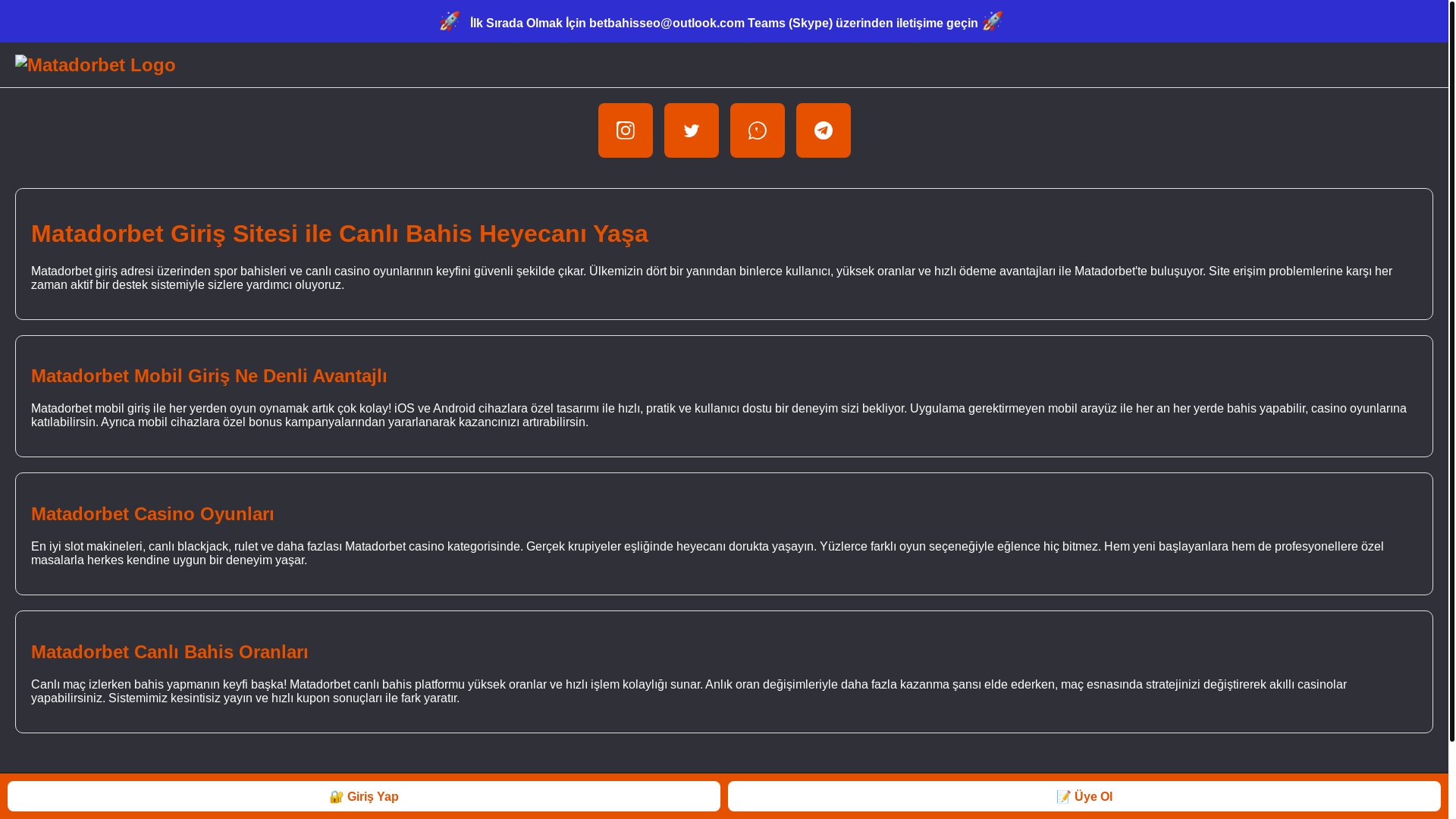
Task: Click the rocket emoji left of banner text
Action: pos(450,21)
